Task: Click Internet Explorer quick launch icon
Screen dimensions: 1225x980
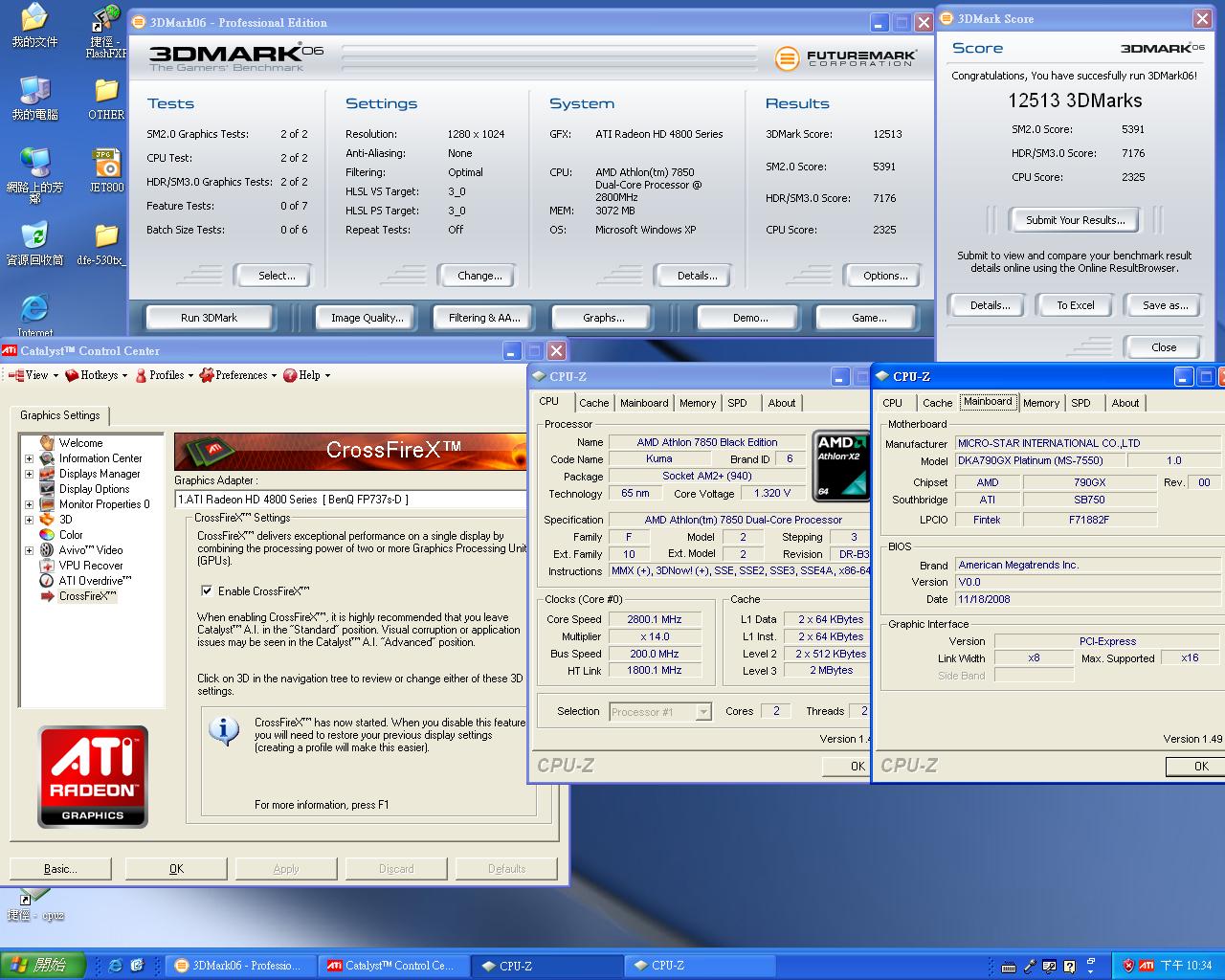Action: (116, 966)
